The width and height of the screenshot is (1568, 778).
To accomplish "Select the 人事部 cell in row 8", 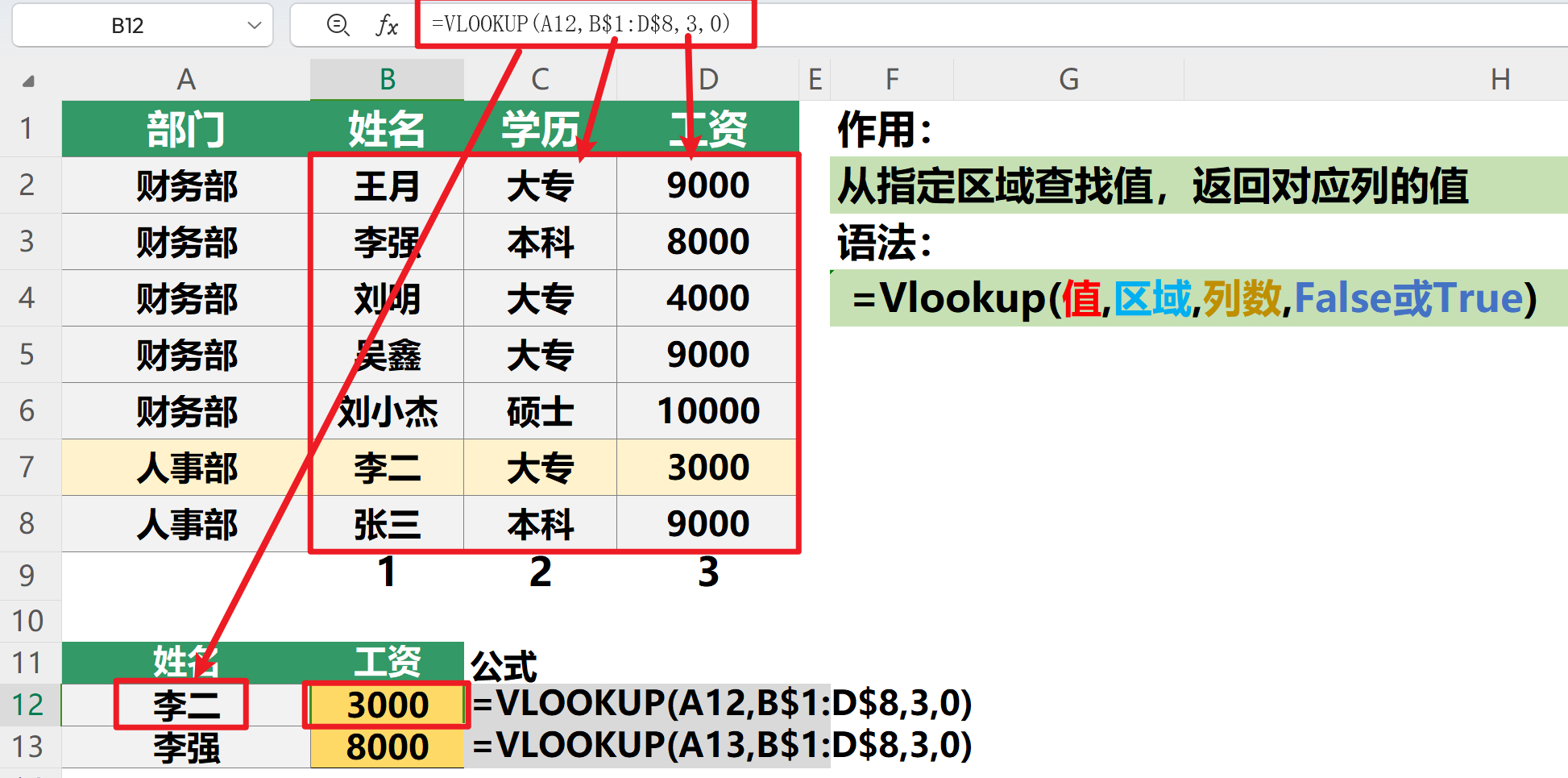I will click(x=184, y=524).
